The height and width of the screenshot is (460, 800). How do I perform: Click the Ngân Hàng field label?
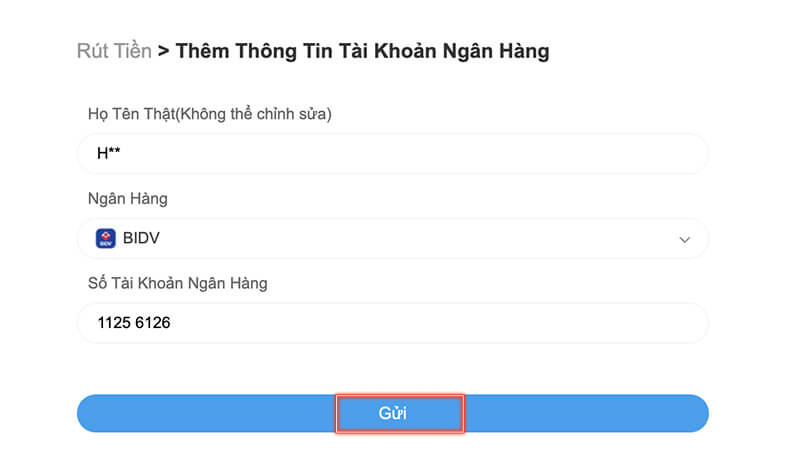point(128,199)
